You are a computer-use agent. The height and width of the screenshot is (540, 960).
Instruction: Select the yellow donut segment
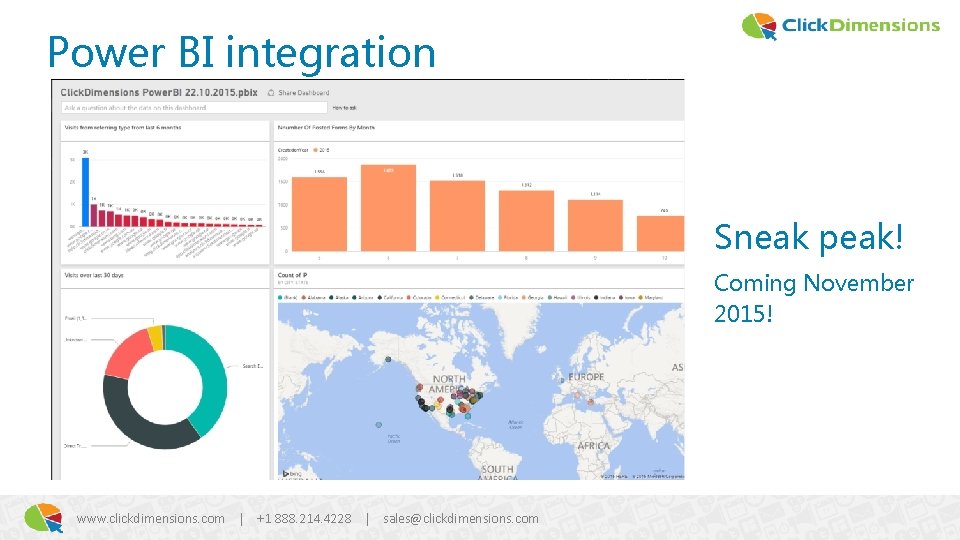pos(156,338)
